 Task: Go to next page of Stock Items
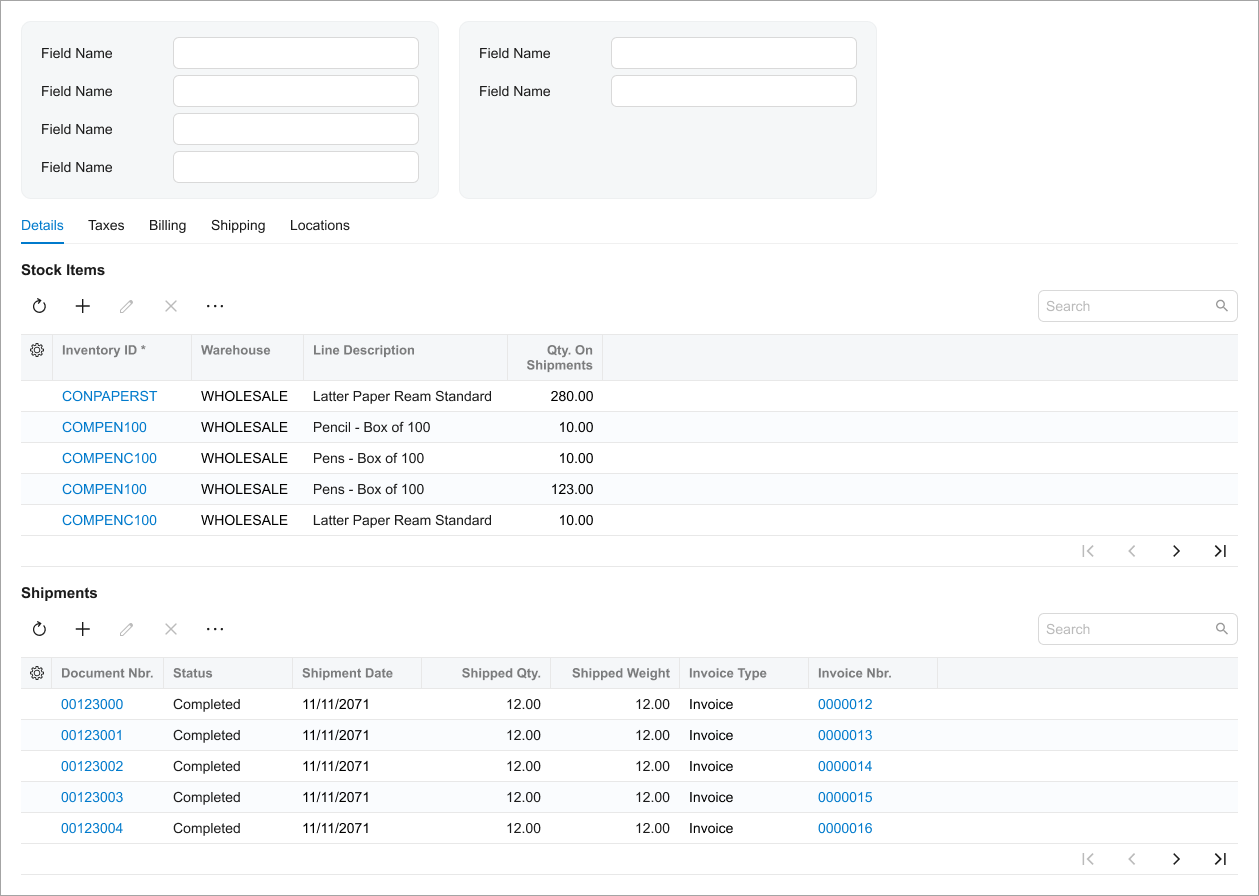point(1176,551)
